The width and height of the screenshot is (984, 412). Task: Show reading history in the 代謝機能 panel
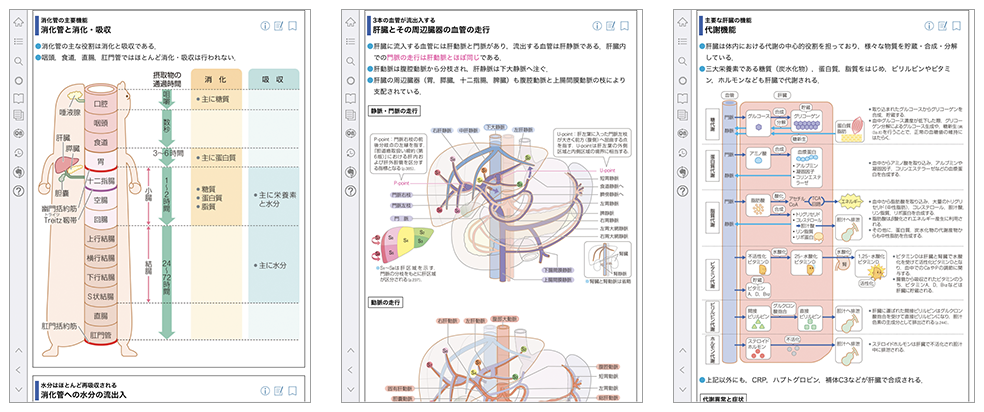point(683,153)
